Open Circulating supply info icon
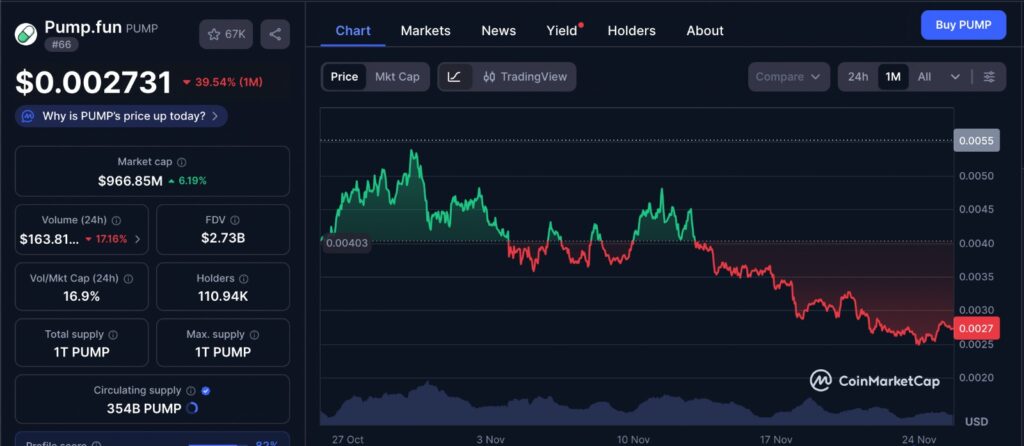This screenshot has height=446, width=1024. click(x=191, y=390)
